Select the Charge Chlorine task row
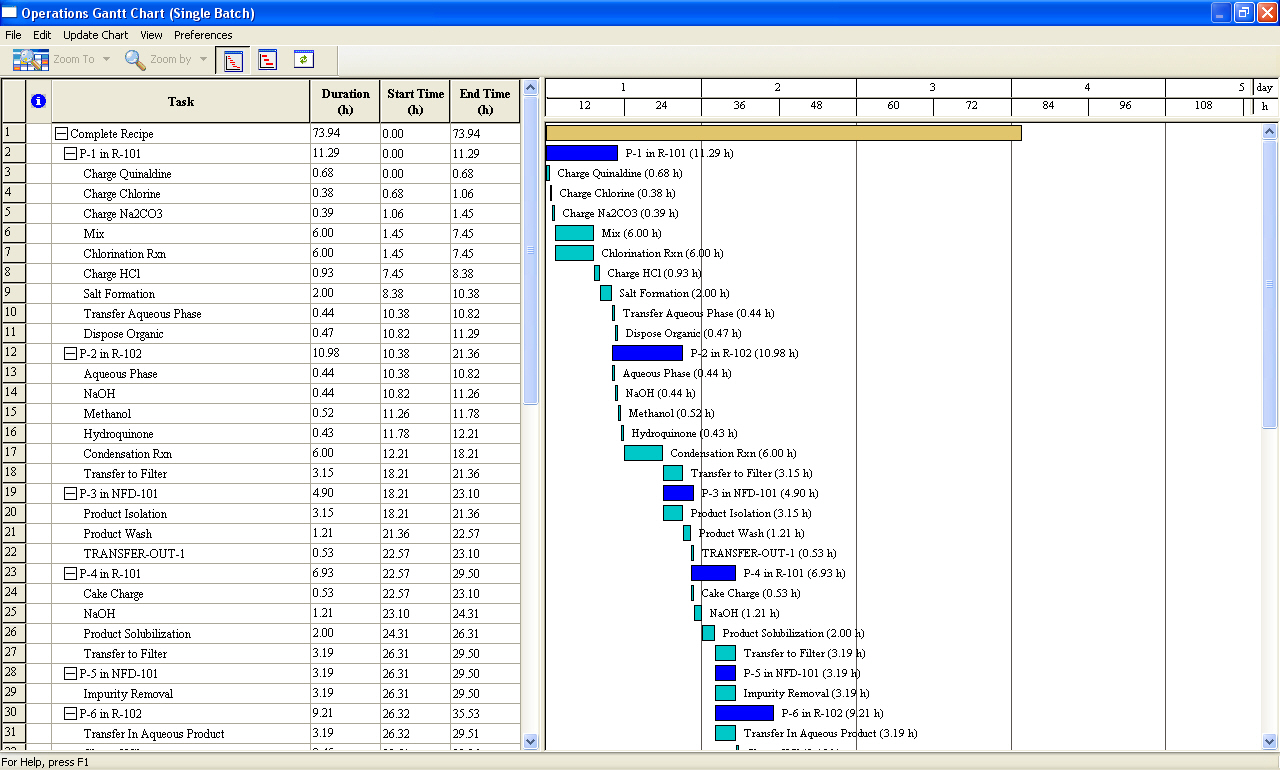The image size is (1280, 770). coord(261,194)
